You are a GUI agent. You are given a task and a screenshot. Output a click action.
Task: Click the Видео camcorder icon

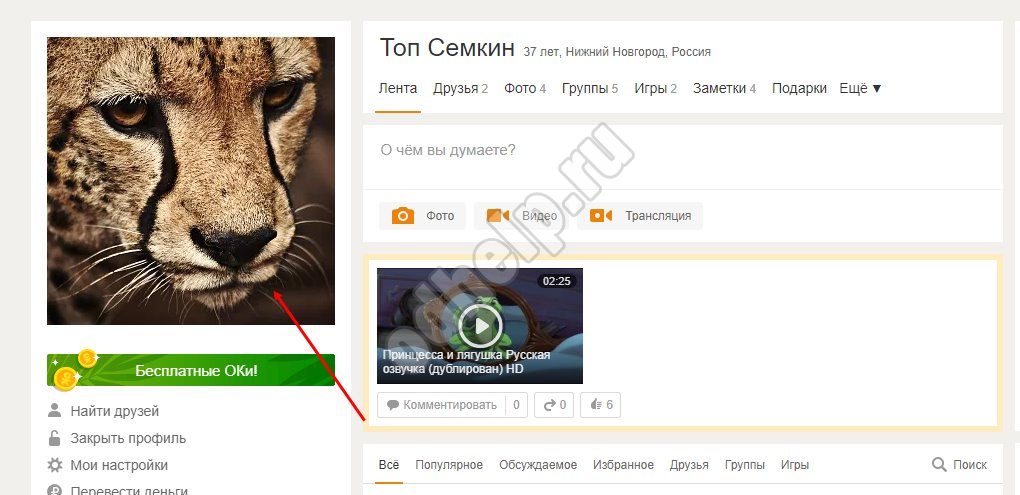[x=498, y=215]
